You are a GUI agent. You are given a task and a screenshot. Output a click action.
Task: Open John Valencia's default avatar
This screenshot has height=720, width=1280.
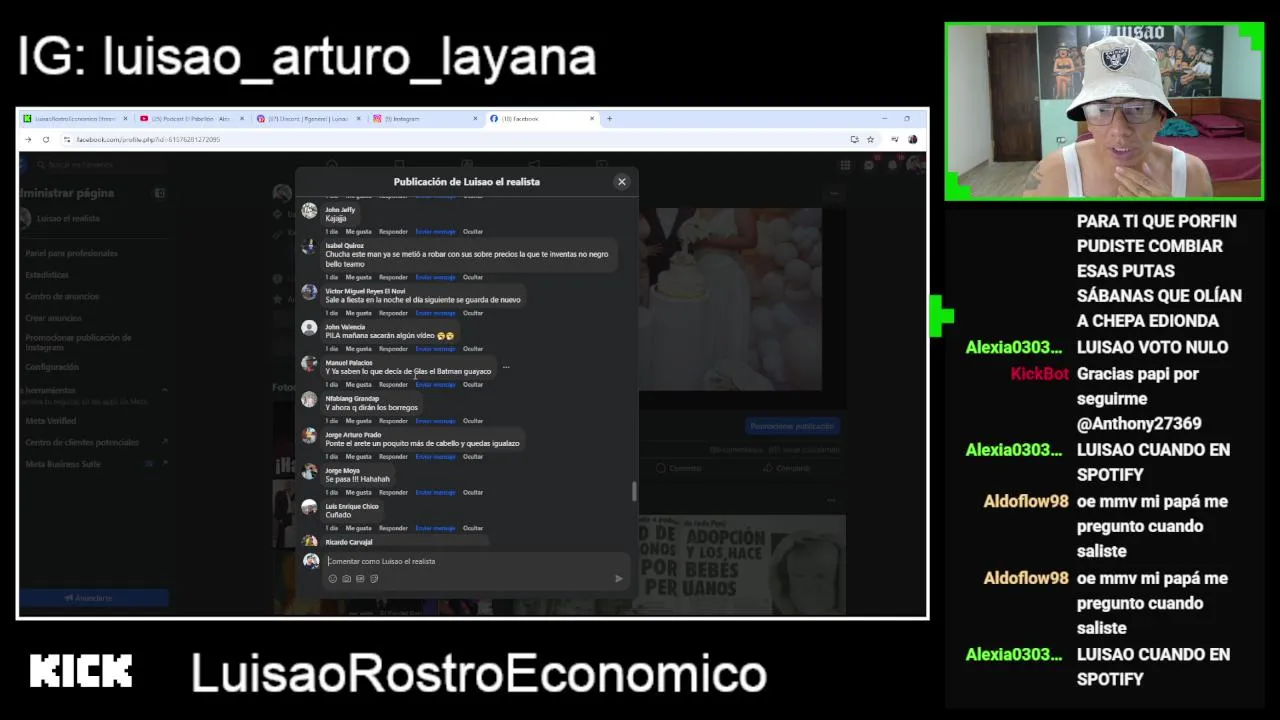[309, 328]
